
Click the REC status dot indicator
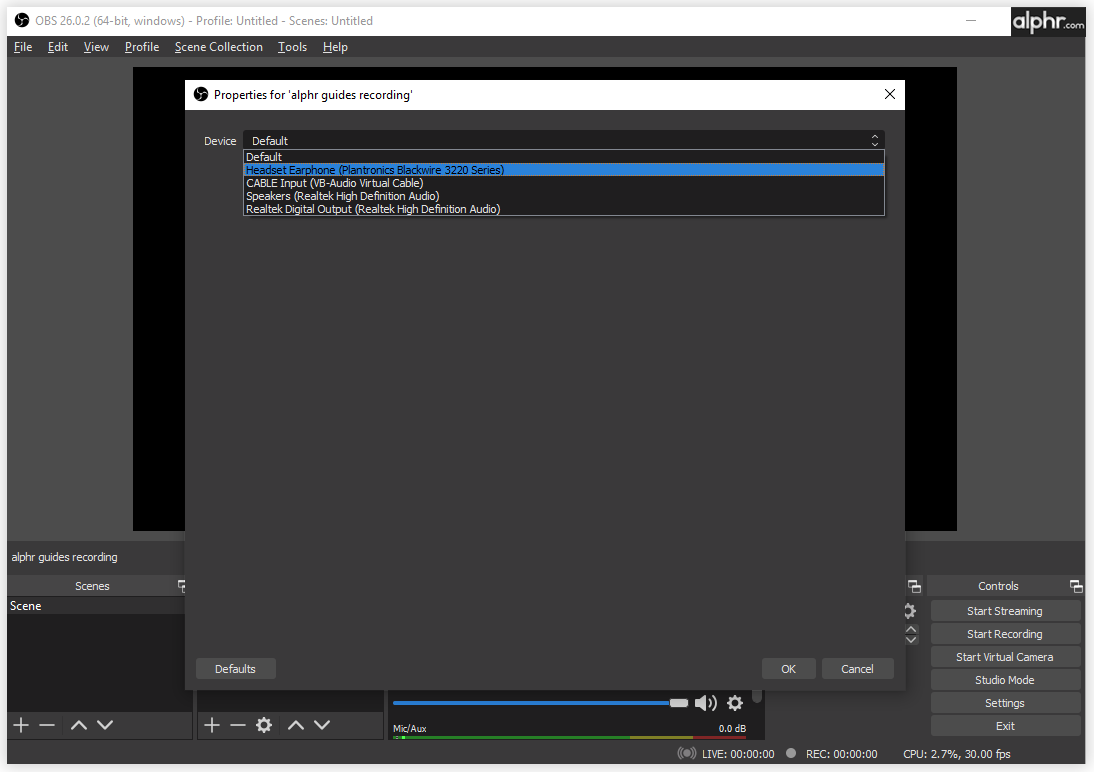coord(790,753)
